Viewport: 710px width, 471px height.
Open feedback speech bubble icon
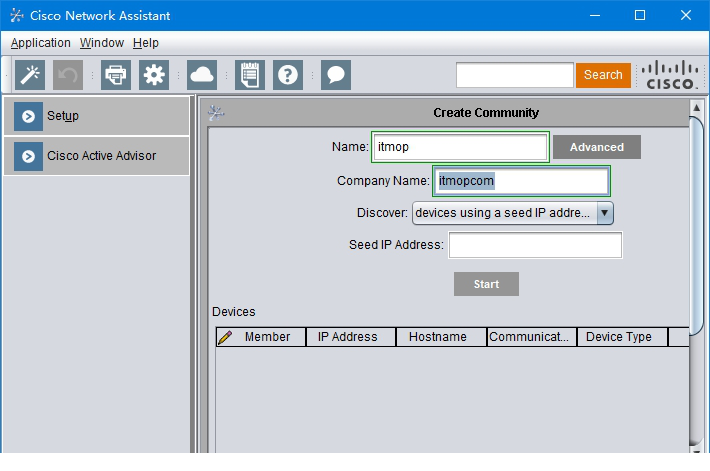click(336, 75)
